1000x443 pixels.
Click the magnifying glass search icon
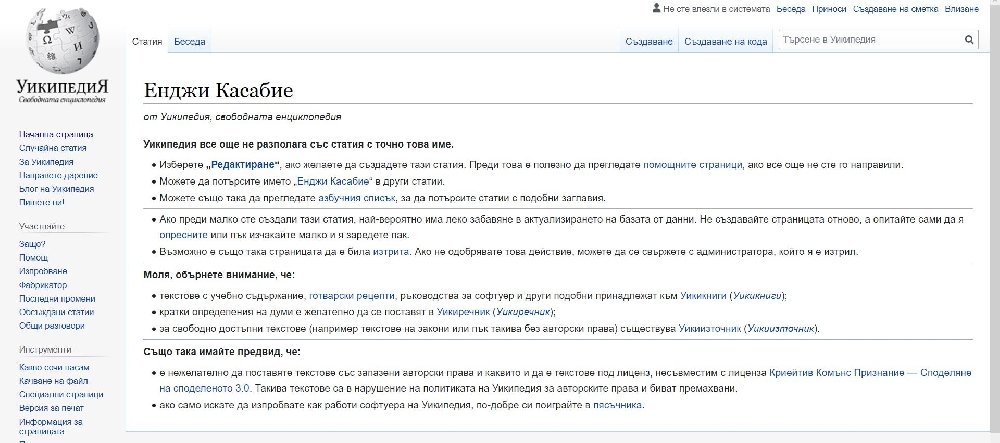pos(969,40)
